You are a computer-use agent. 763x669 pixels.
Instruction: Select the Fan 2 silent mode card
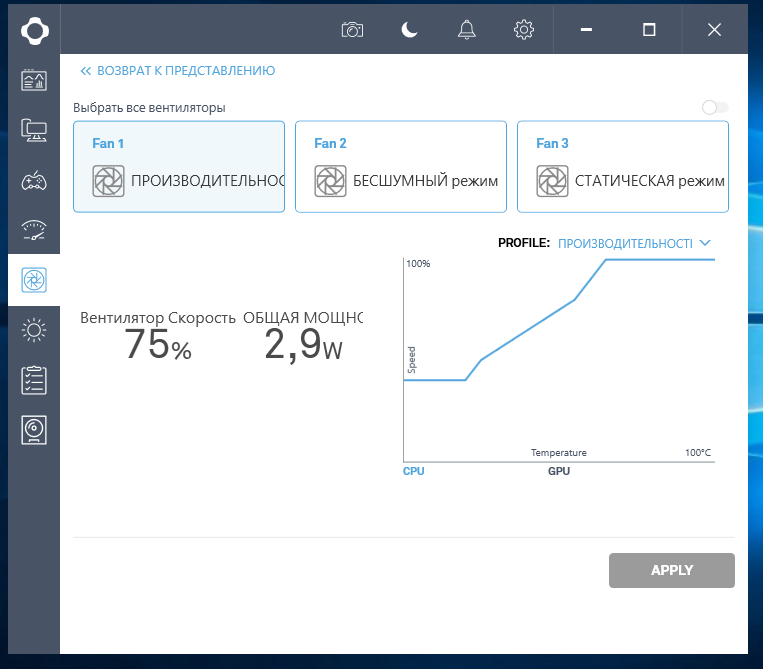click(x=401, y=167)
